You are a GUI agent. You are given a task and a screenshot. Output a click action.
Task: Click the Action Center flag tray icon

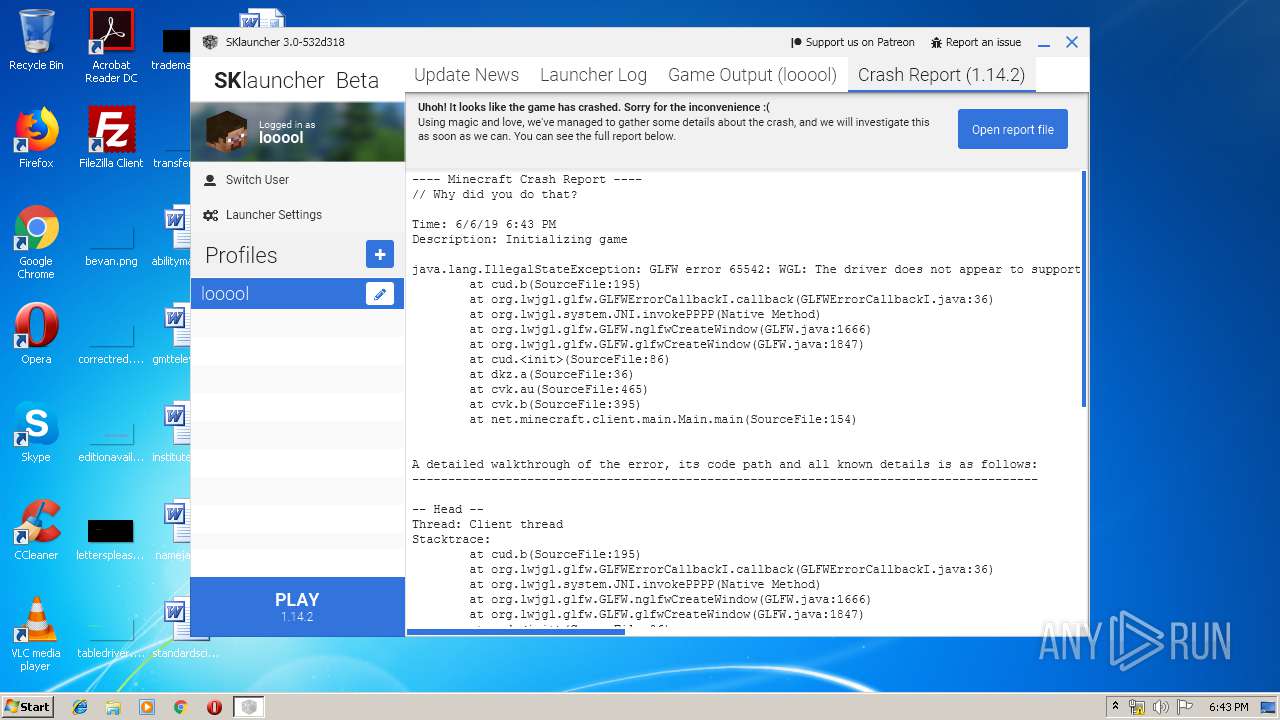tap(1185, 707)
